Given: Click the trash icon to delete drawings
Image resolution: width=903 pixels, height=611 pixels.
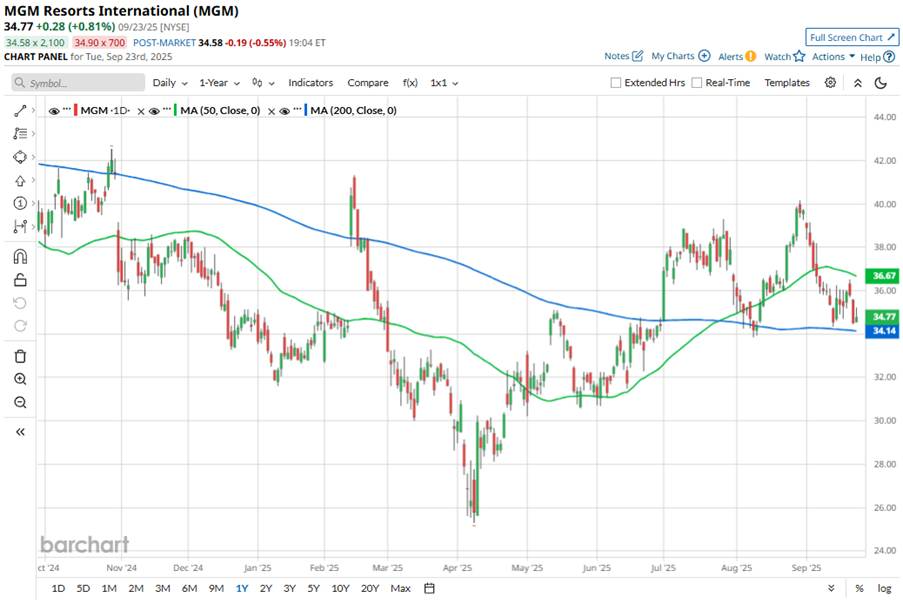Looking at the screenshot, I should tap(20, 356).
